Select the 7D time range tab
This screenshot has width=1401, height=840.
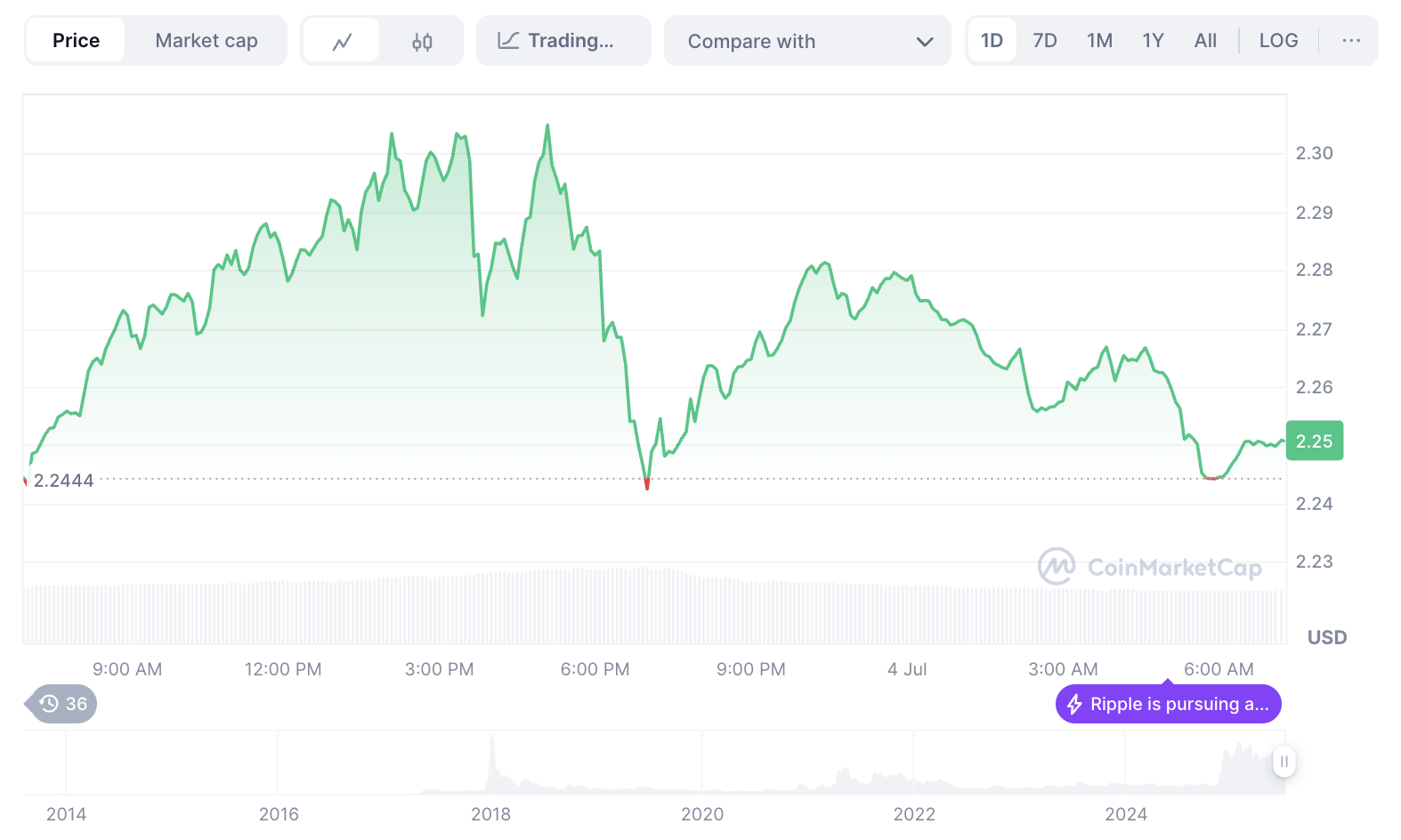pyautogui.click(x=1045, y=41)
